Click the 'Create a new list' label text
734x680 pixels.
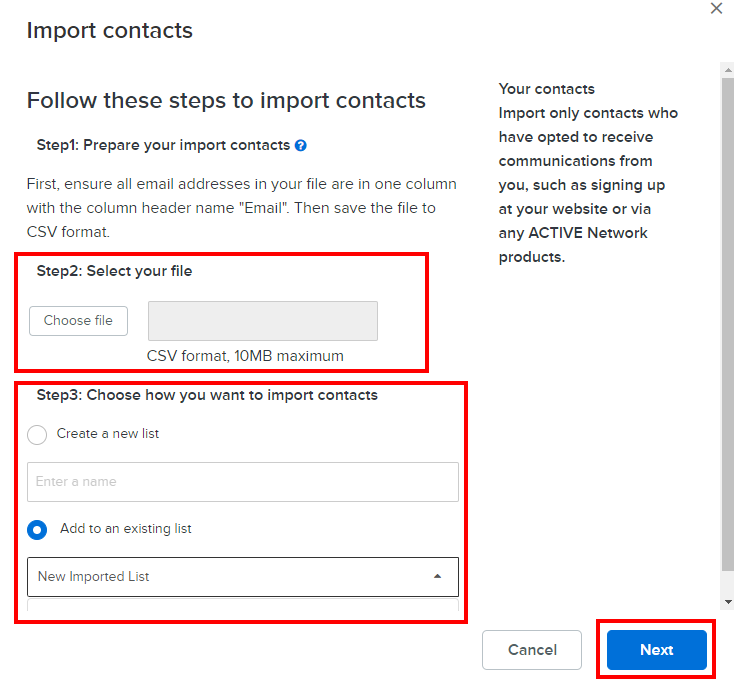pyautogui.click(x=108, y=434)
